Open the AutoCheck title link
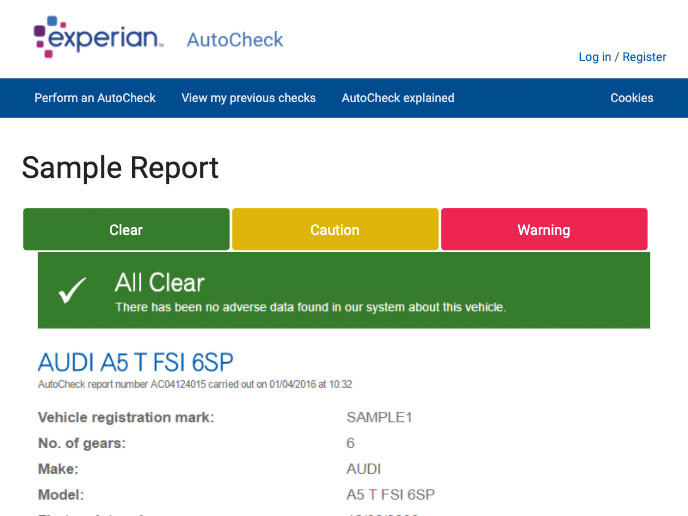The image size is (688, 516). tap(235, 40)
